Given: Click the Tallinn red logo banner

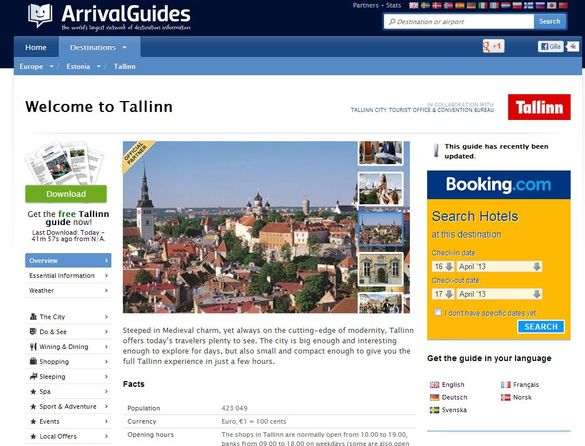Looking at the screenshot, I should (x=539, y=107).
